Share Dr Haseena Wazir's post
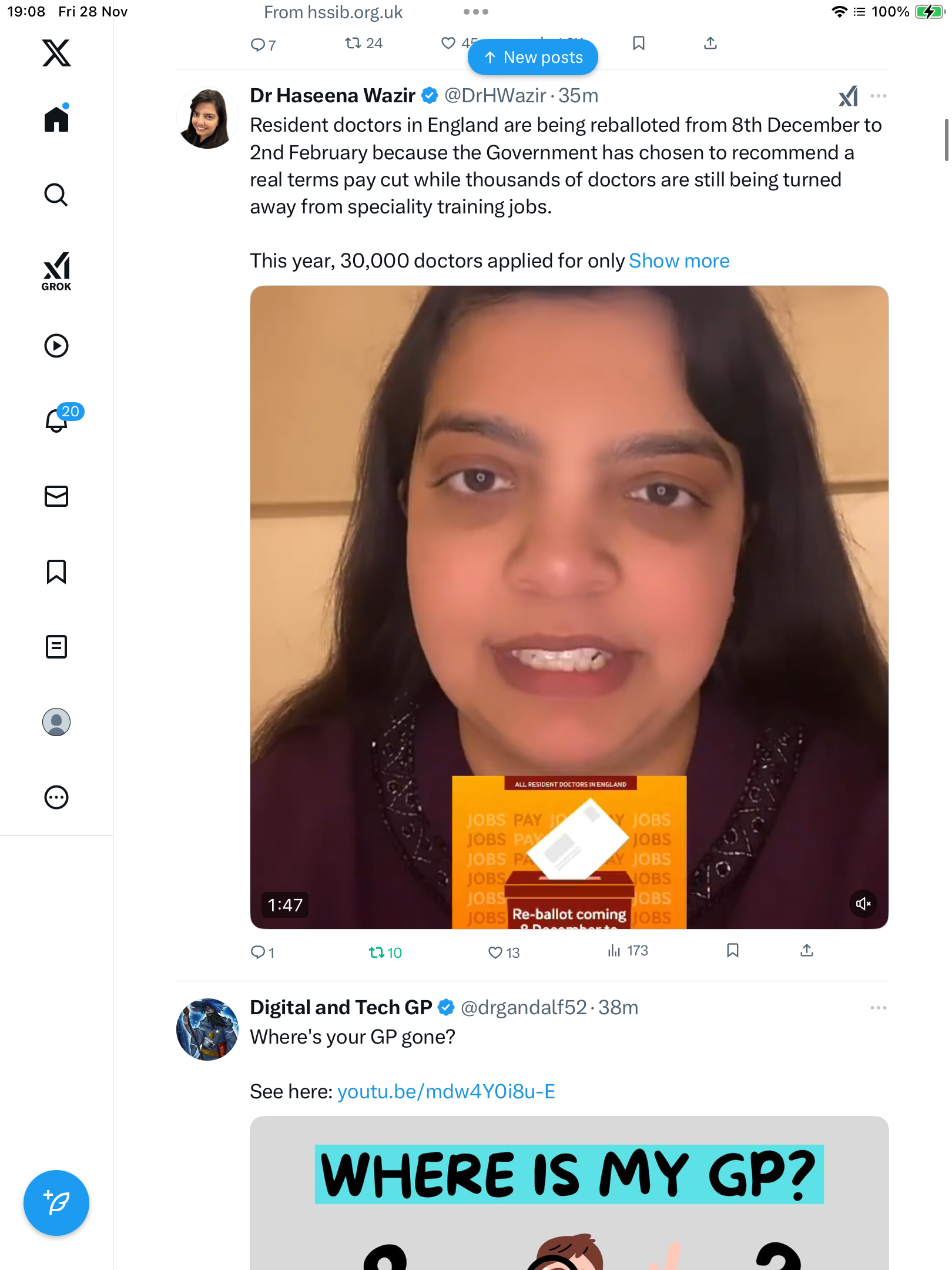Screen dimensions: 952x1270 807,951
